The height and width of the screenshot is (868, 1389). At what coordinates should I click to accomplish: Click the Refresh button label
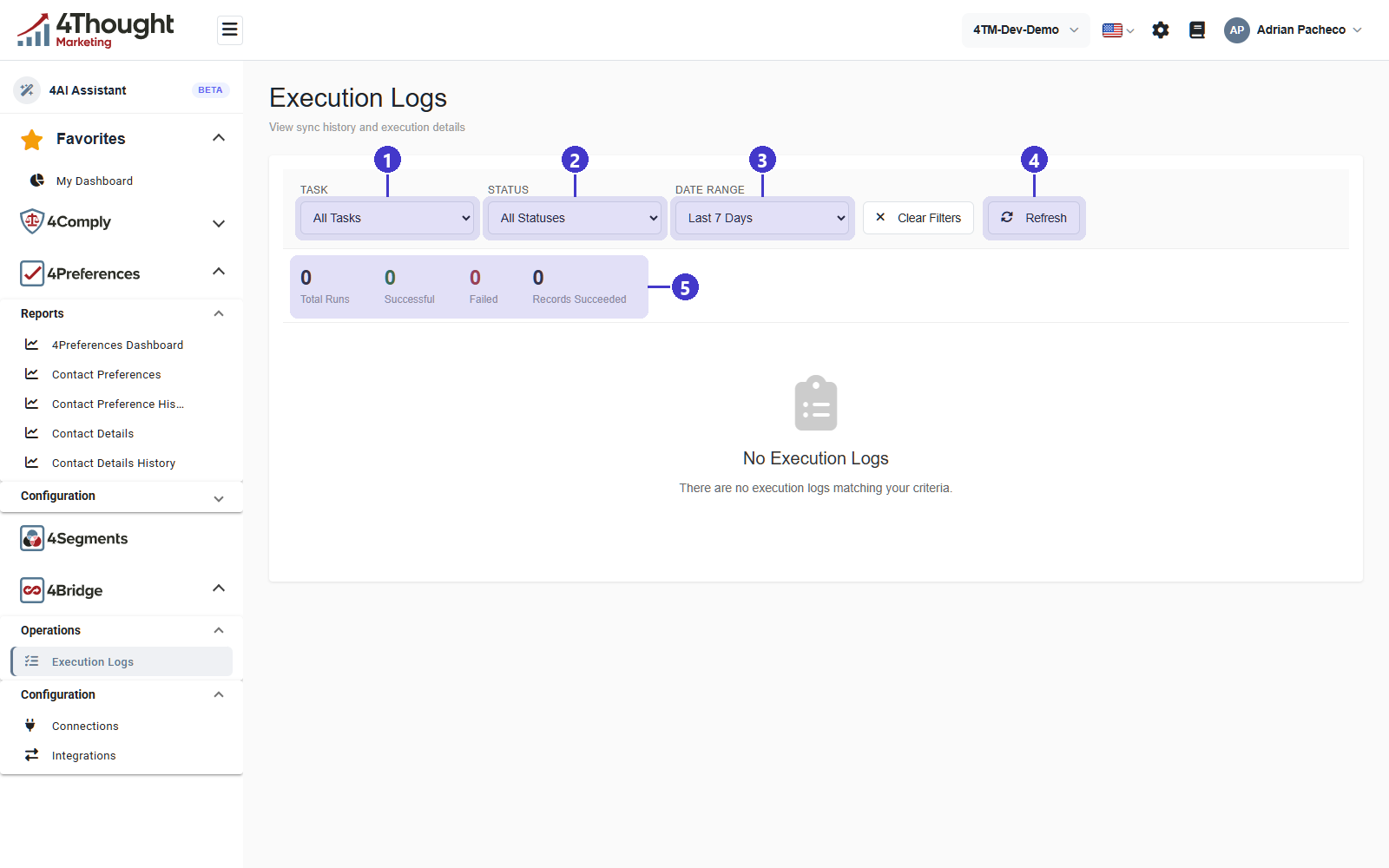point(1046,218)
